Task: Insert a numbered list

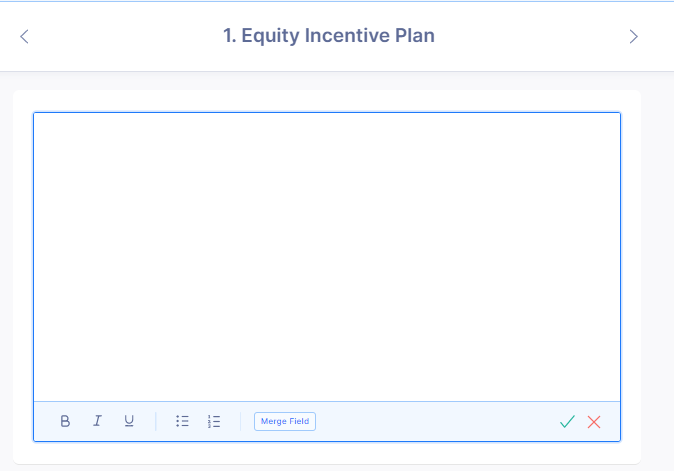Action: click(x=214, y=421)
